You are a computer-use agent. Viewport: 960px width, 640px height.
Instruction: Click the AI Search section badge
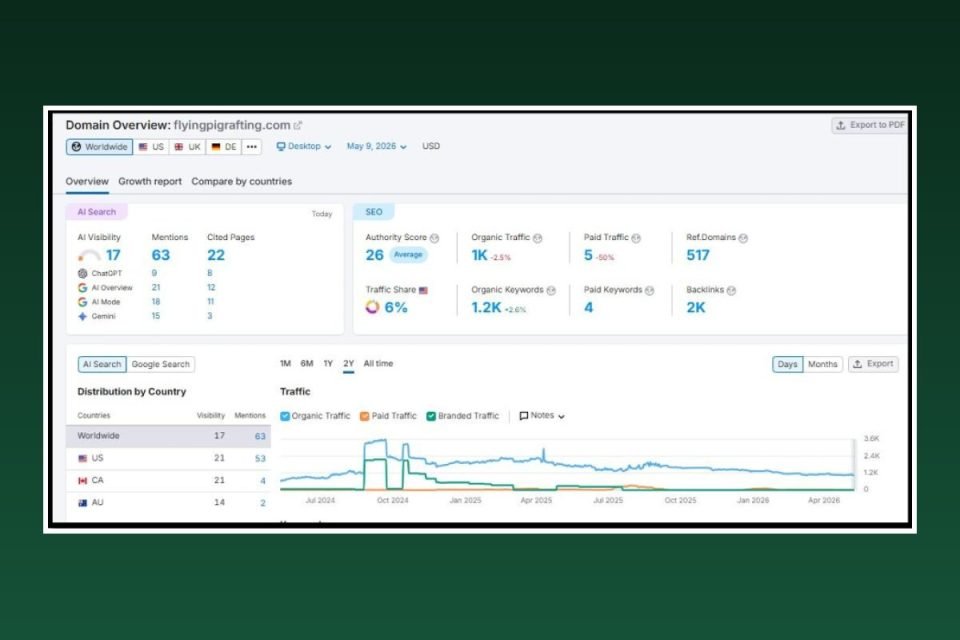pos(97,212)
